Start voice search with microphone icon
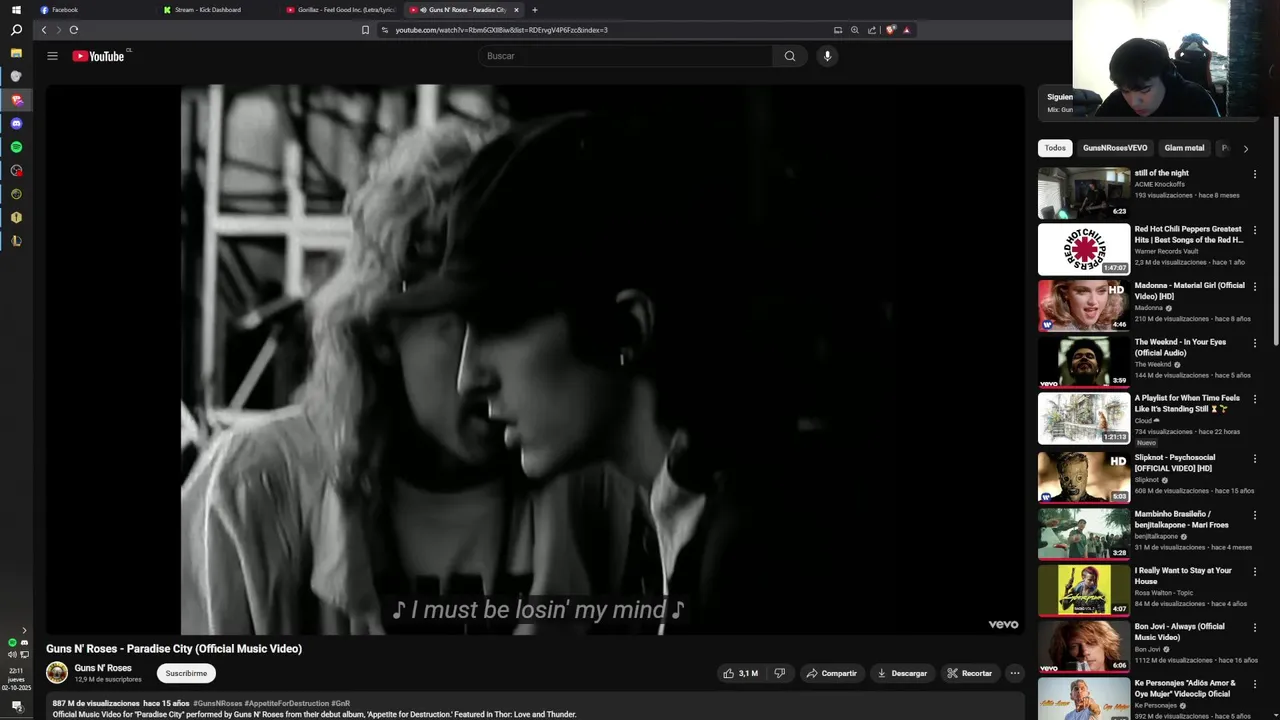 coord(827,56)
